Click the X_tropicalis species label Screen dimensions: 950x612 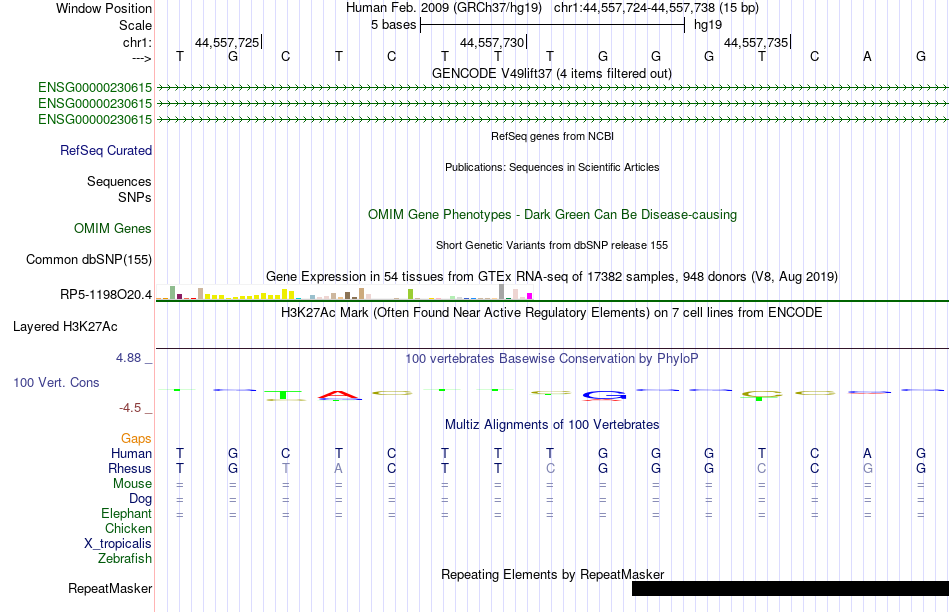pyautogui.click(x=118, y=544)
